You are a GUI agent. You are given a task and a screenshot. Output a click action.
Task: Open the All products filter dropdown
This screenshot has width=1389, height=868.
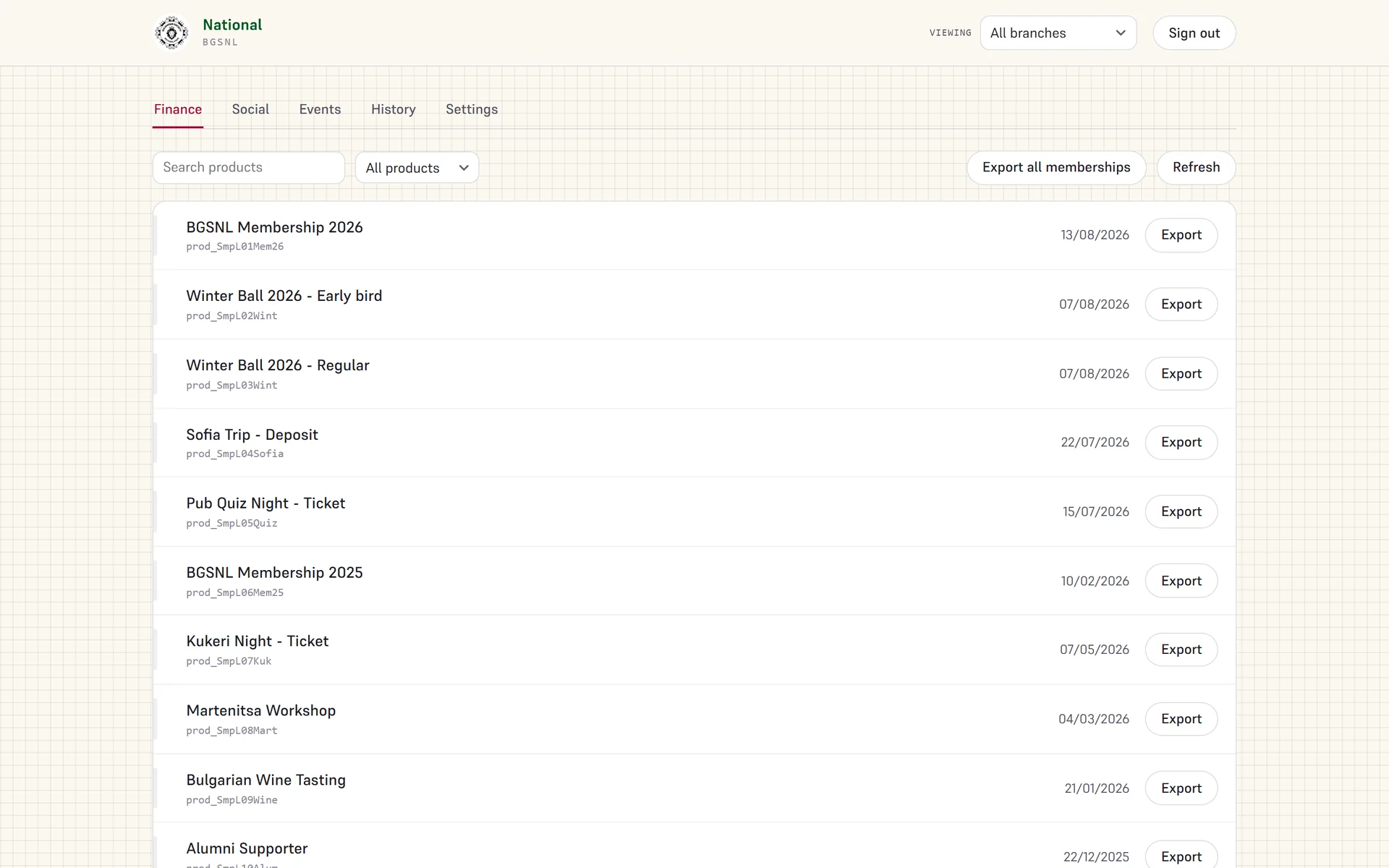pyautogui.click(x=417, y=168)
